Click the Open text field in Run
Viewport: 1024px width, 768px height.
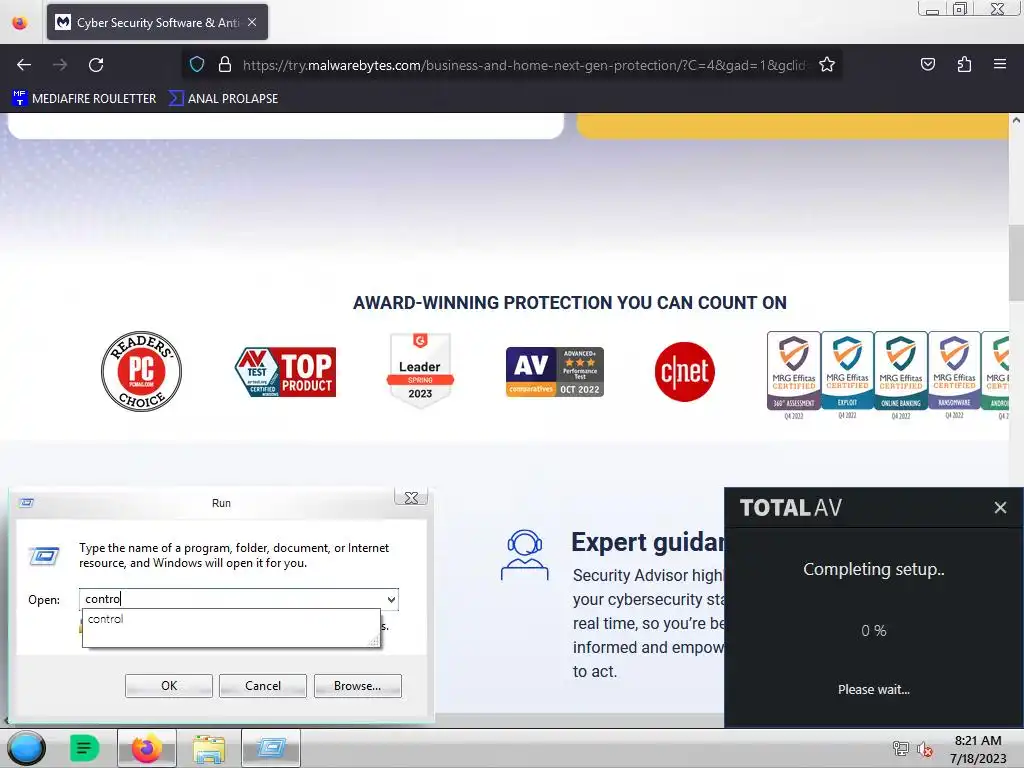pyautogui.click(x=232, y=599)
